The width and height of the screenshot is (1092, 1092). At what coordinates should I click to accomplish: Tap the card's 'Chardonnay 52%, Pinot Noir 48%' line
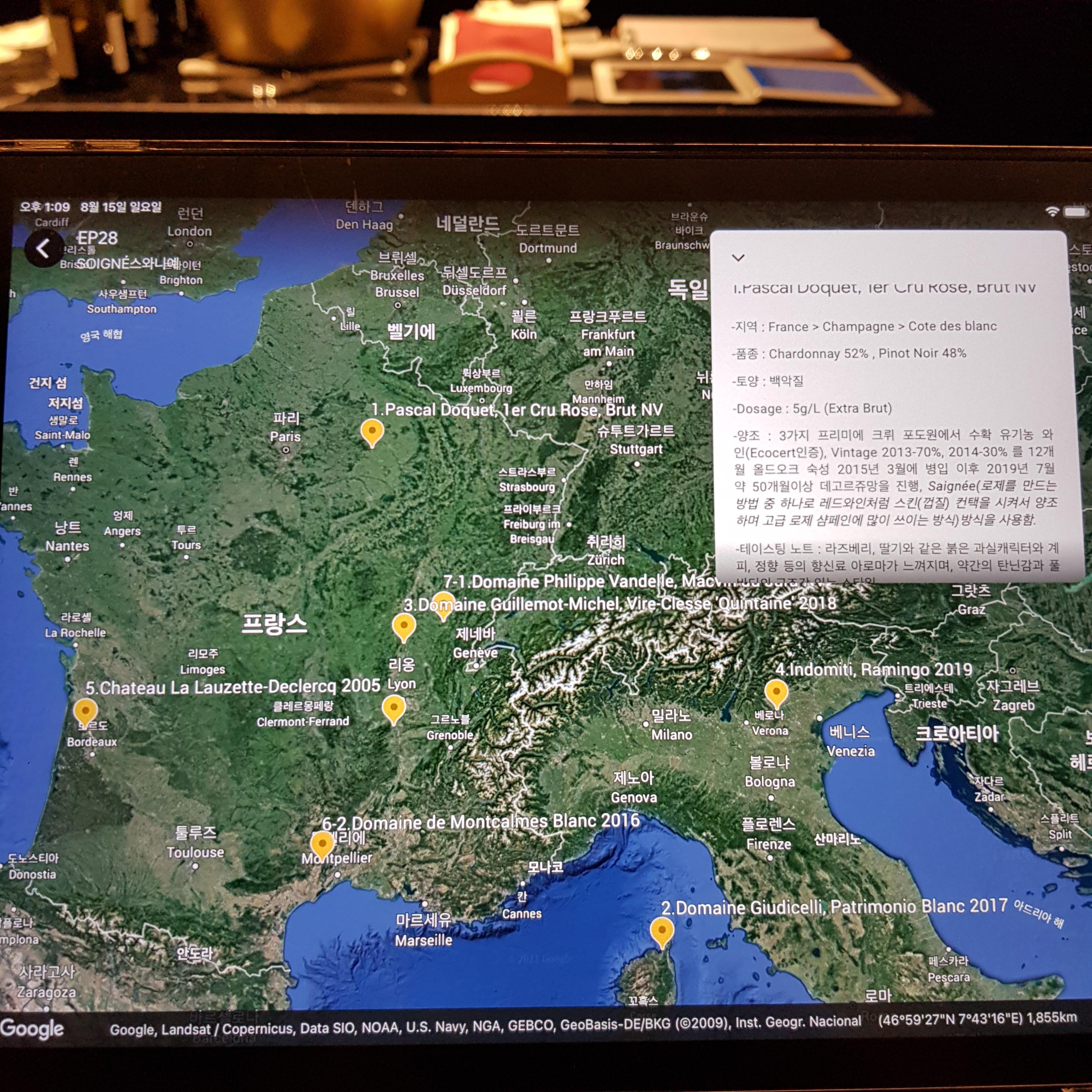tap(849, 354)
